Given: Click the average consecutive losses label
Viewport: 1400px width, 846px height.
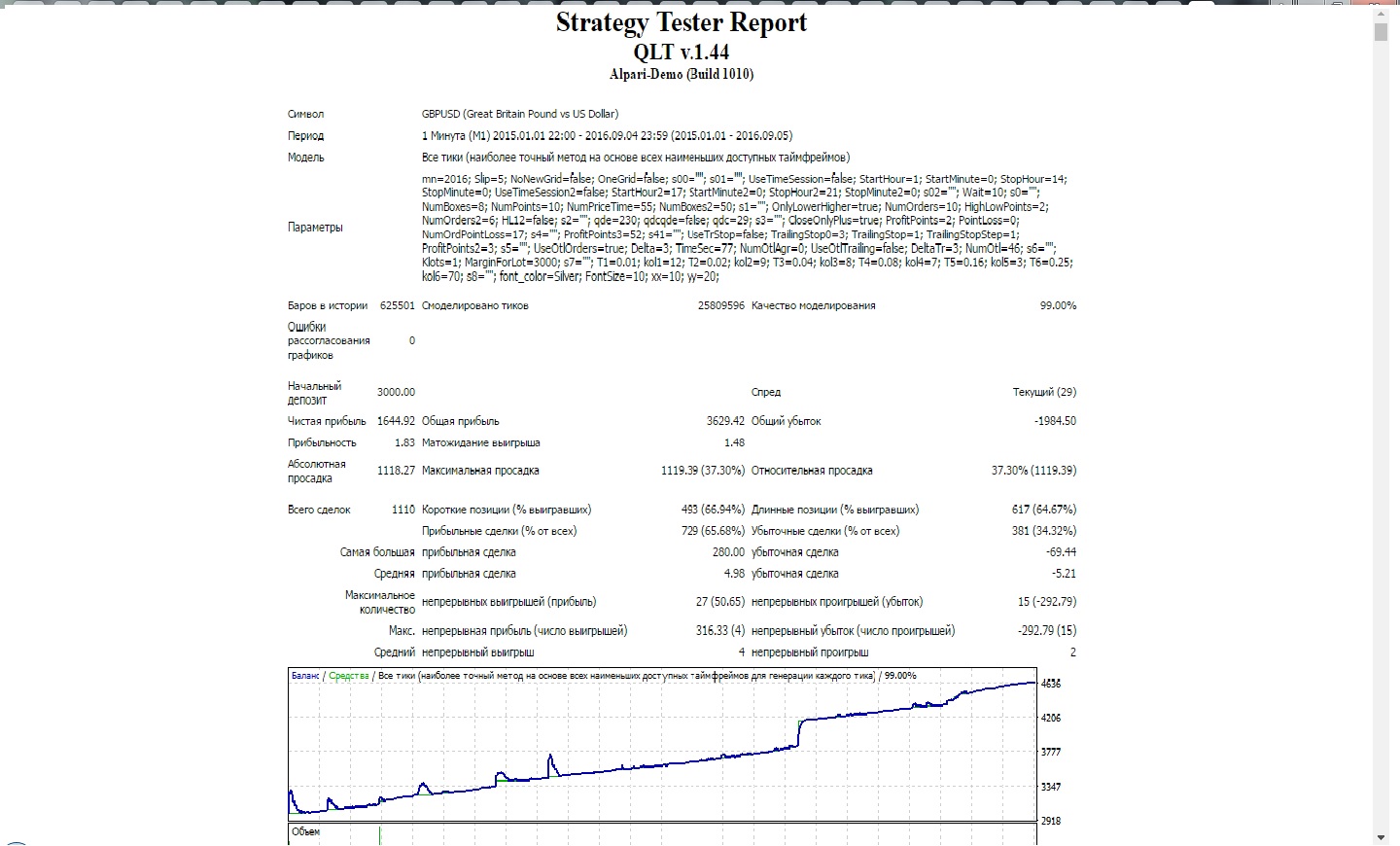Looking at the screenshot, I should 810,652.
